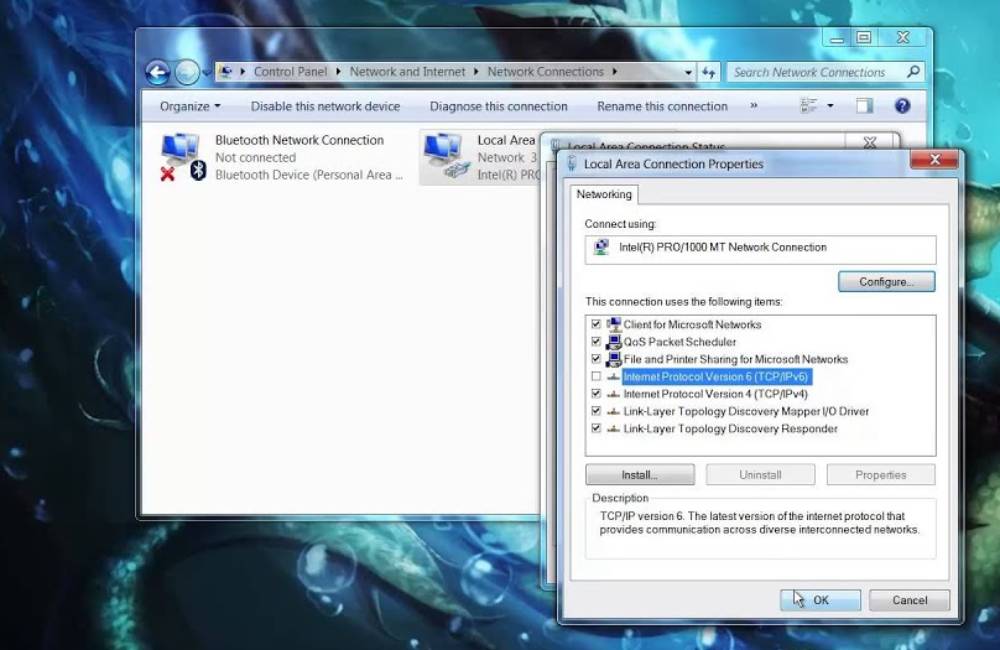The width and height of the screenshot is (1000, 650).
Task: Click the Properties button under the items list
Action: tap(881, 475)
